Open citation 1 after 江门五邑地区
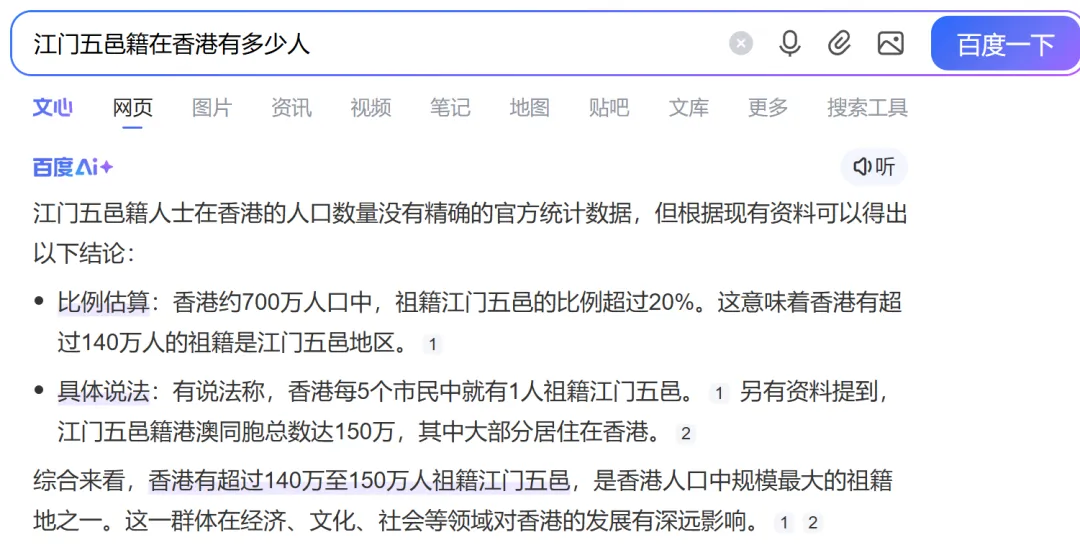This screenshot has height=550, width=1080. coord(433,344)
